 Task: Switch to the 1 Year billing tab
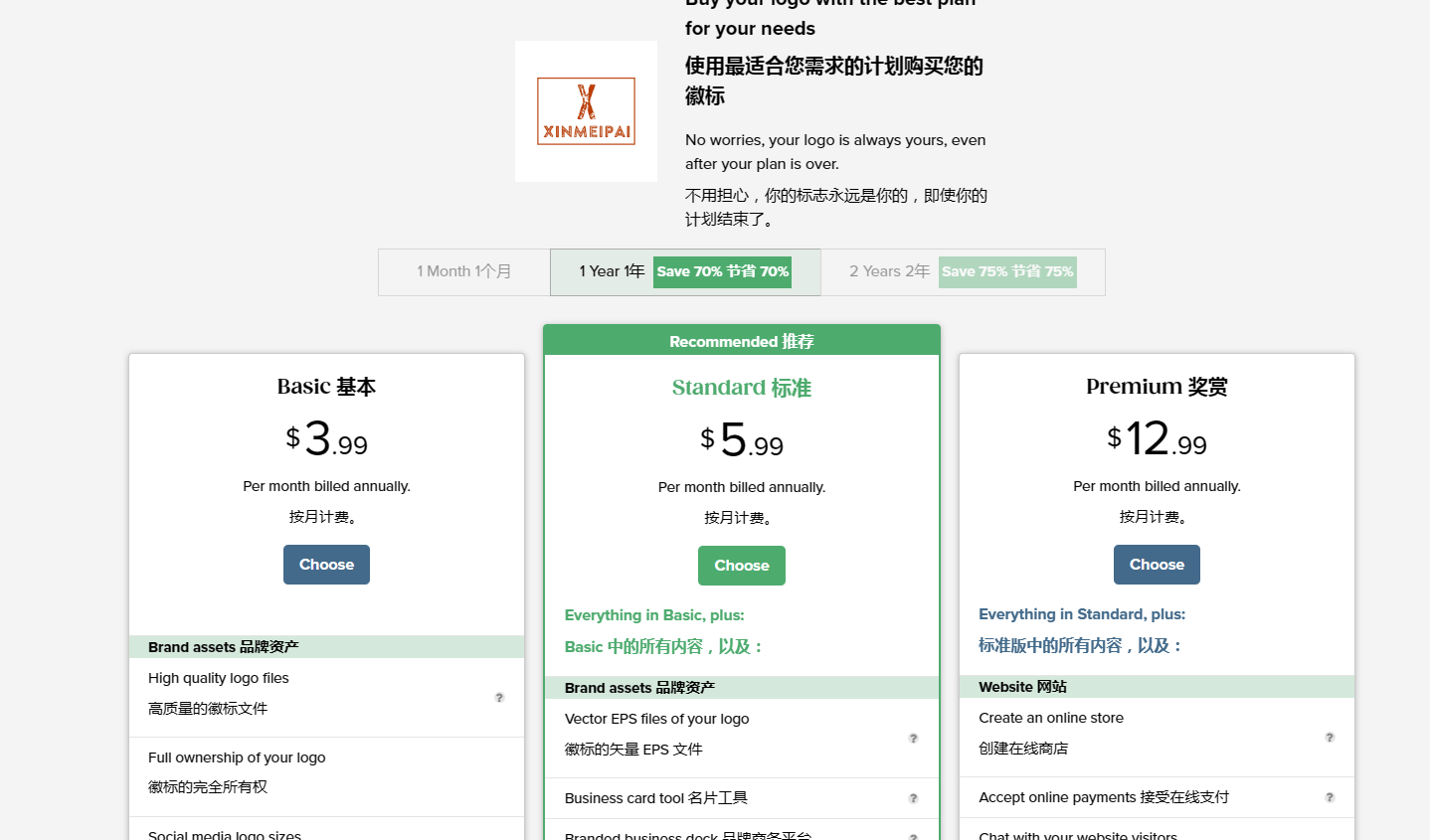pos(612,272)
